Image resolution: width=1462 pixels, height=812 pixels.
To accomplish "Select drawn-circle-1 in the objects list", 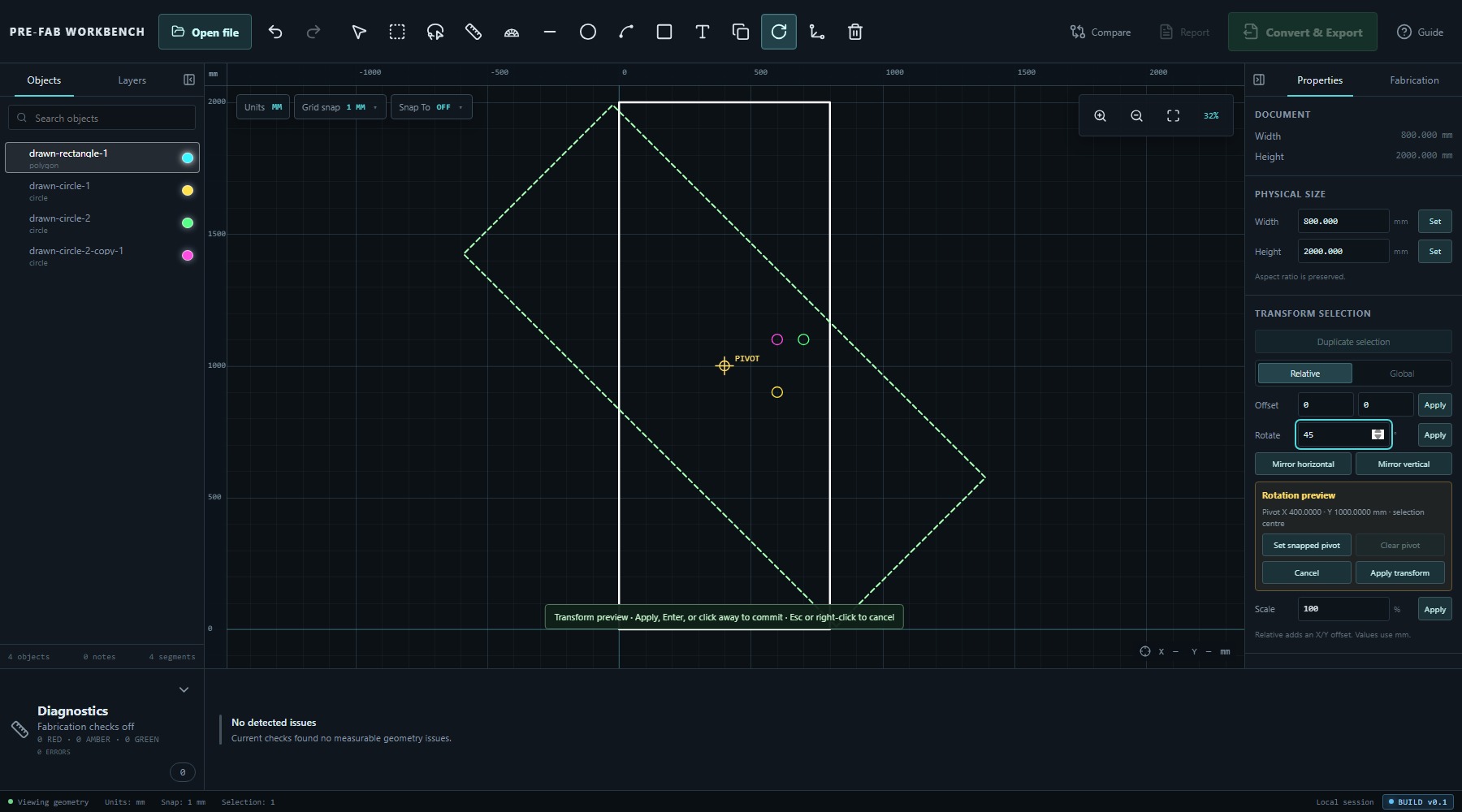I will pos(102,191).
